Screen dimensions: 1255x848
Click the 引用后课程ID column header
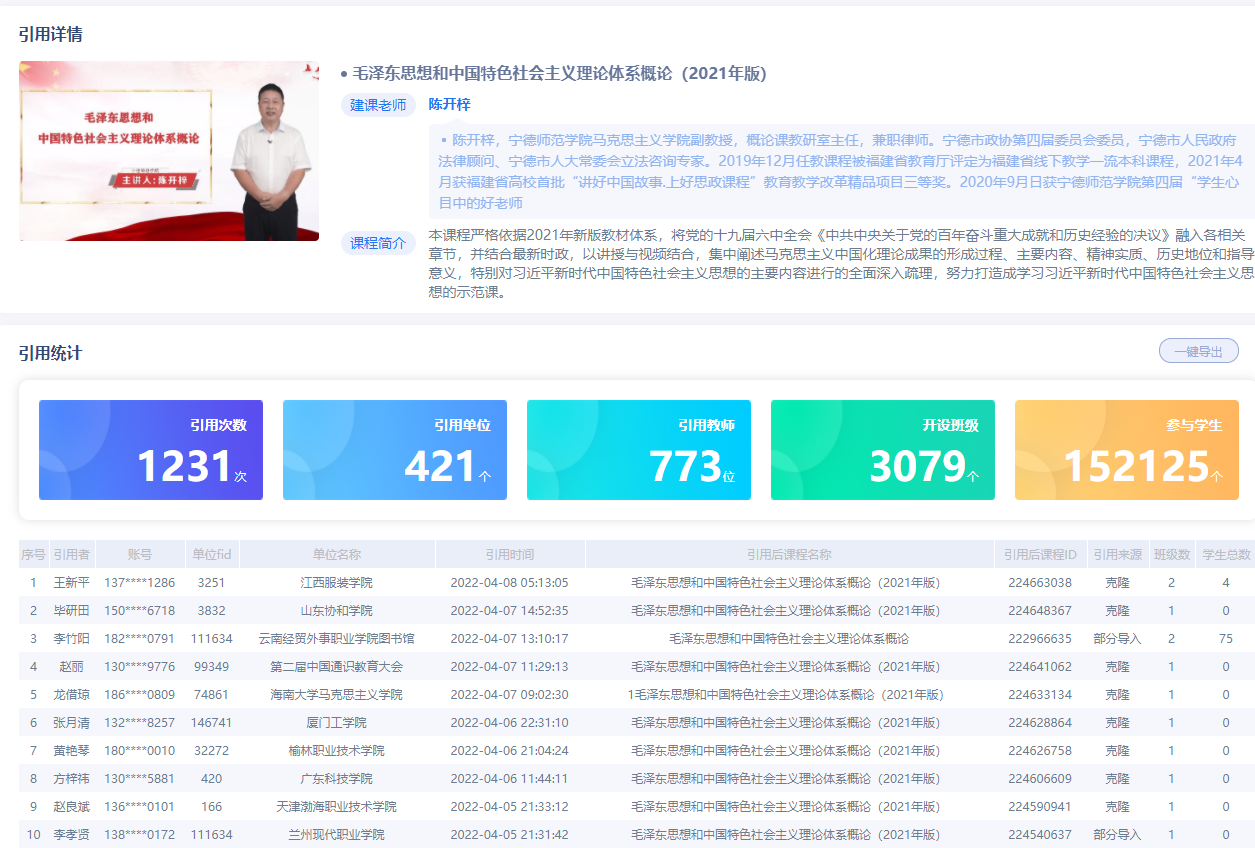[x=1040, y=554]
